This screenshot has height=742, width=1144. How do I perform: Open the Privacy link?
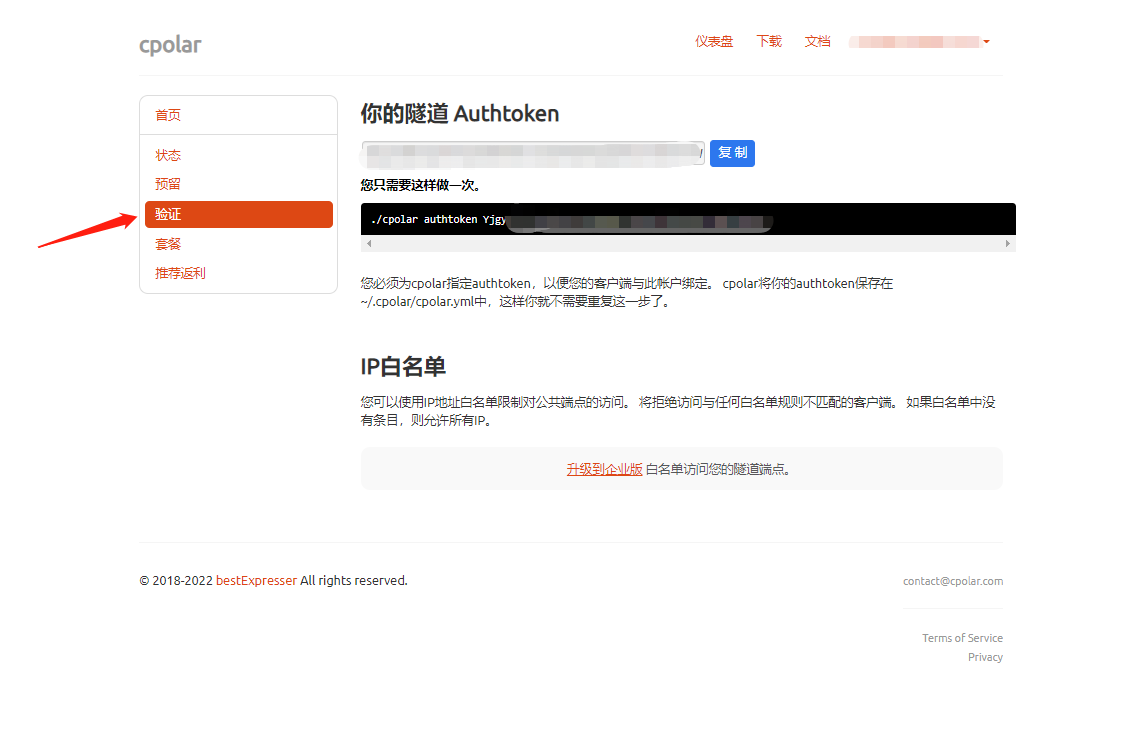click(x=985, y=657)
